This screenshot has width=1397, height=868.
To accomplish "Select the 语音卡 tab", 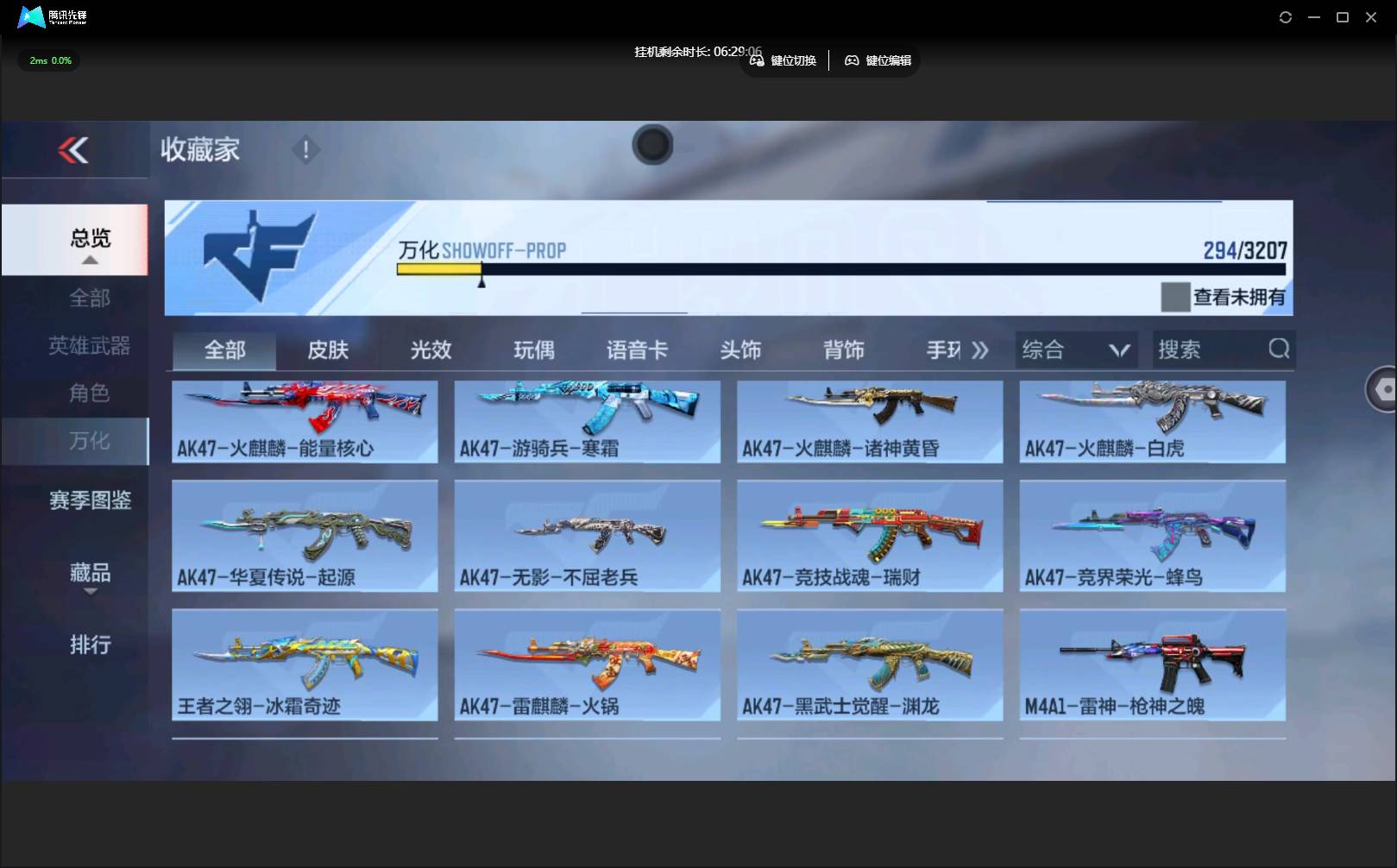I will click(637, 350).
